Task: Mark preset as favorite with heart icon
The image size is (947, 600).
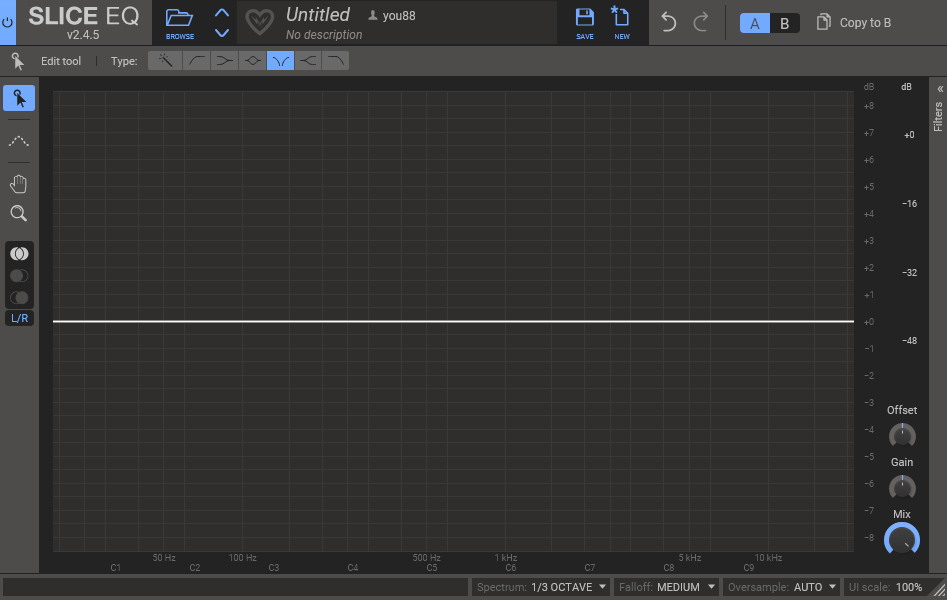Action: coord(260,22)
